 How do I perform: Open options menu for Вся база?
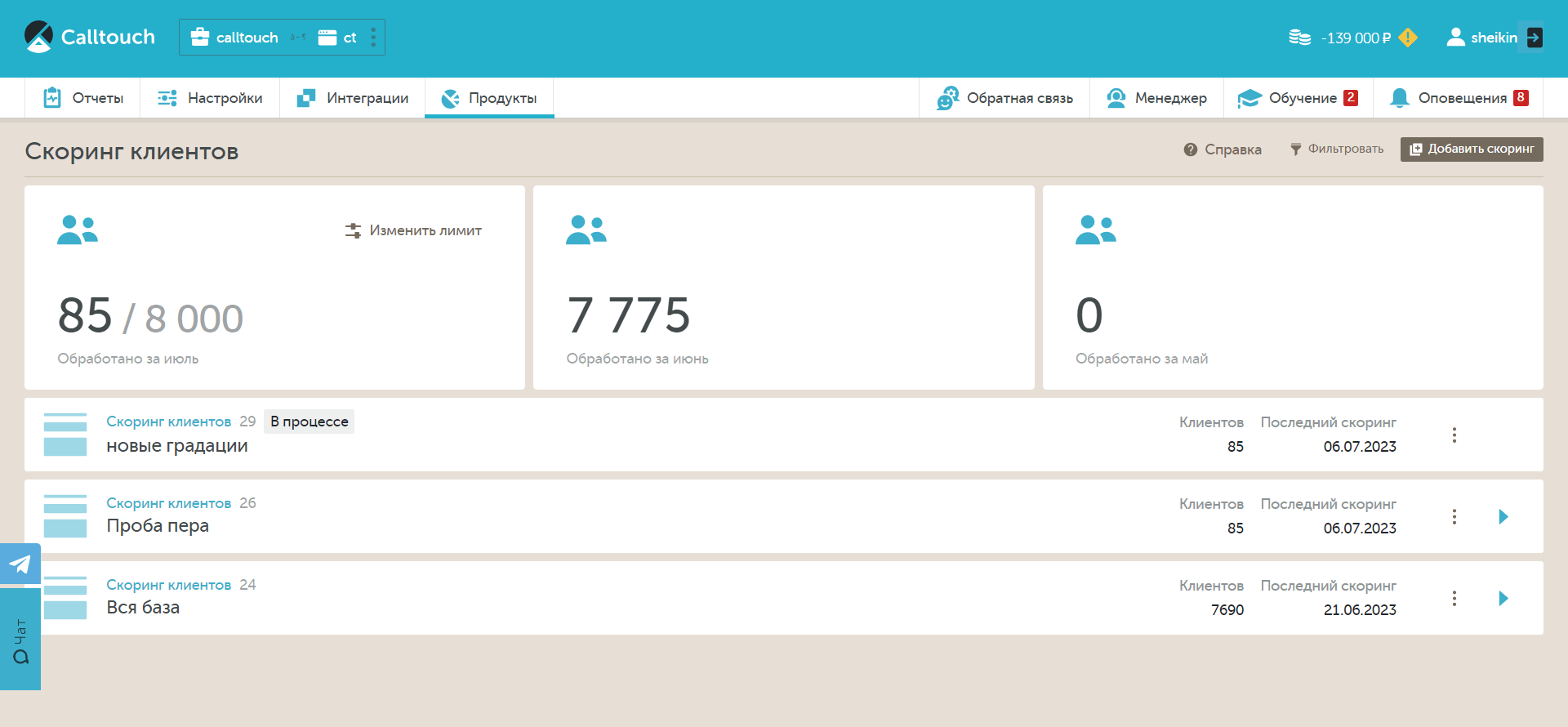click(1454, 598)
